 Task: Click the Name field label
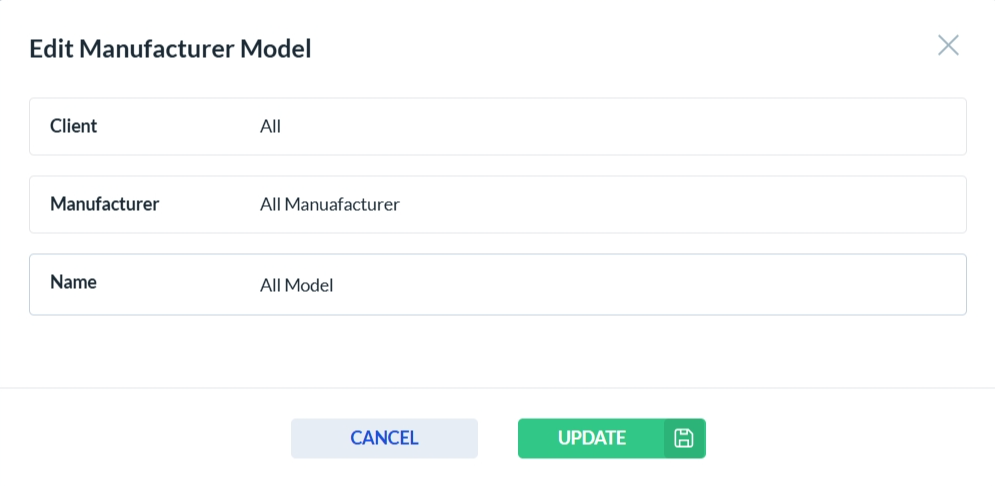click(x=73, y=283)
